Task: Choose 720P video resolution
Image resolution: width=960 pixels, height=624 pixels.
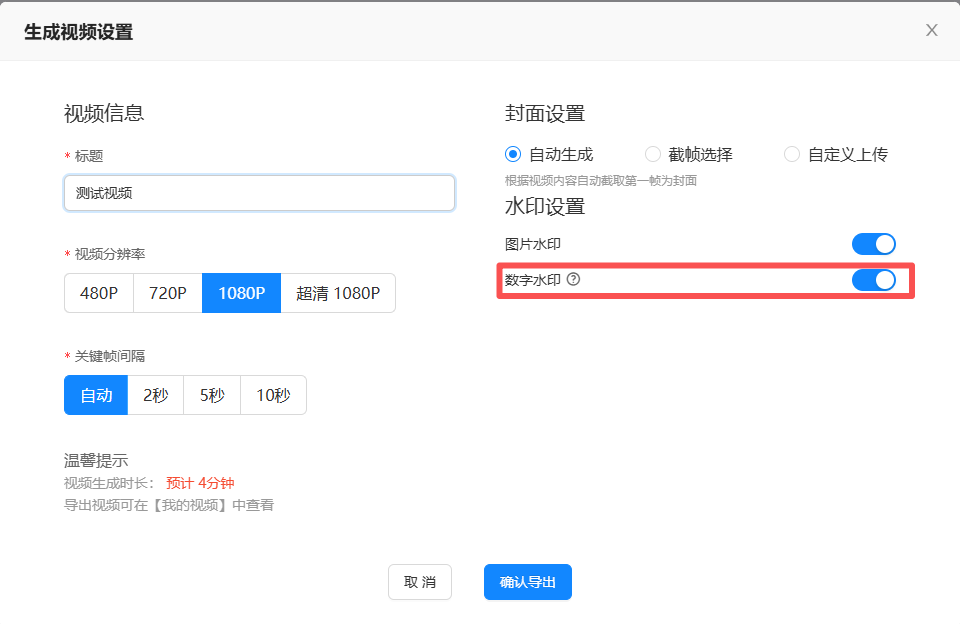Action: pos(168,293)
